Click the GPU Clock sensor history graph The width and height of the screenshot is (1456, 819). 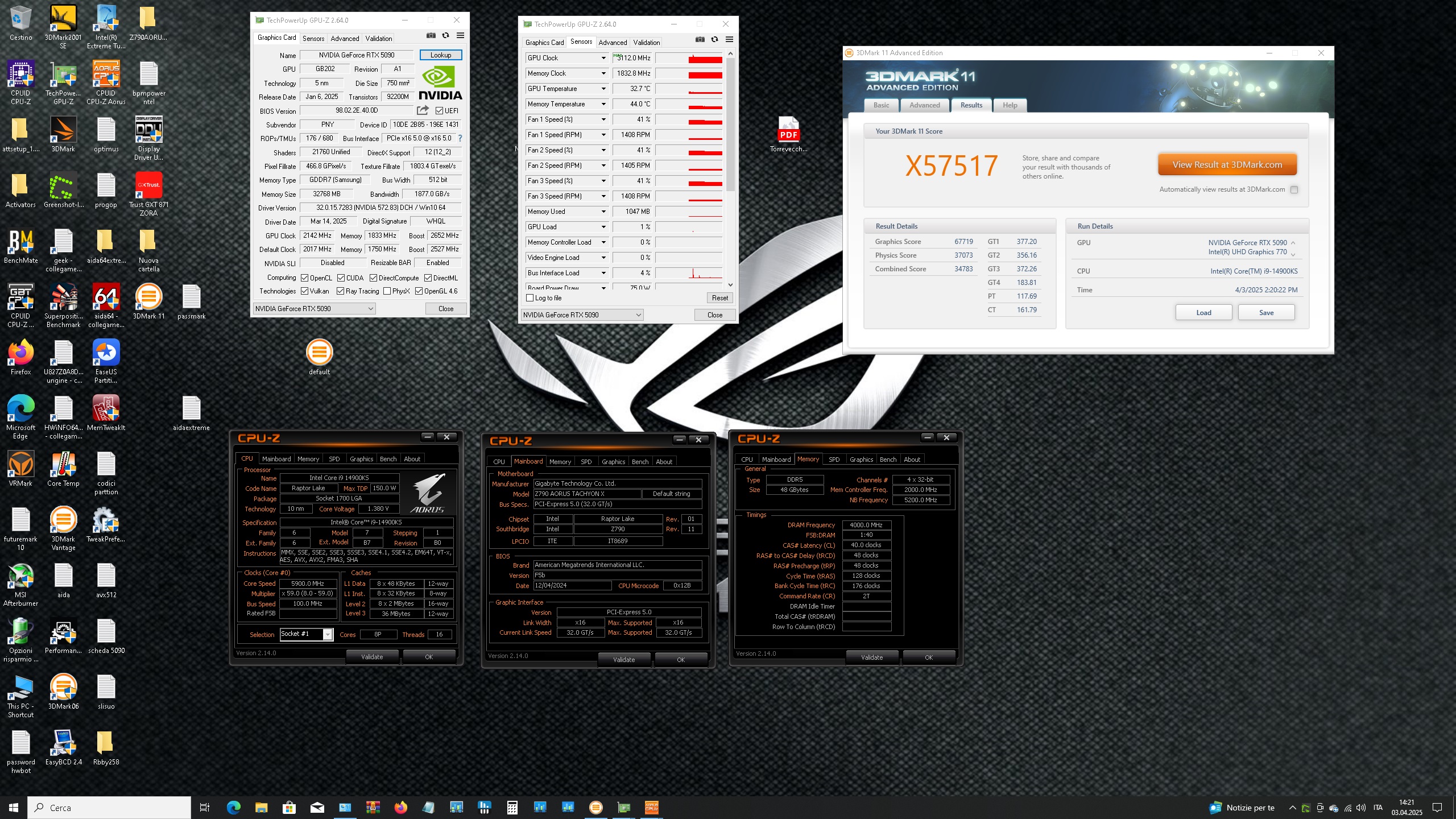tap(689, 58)
